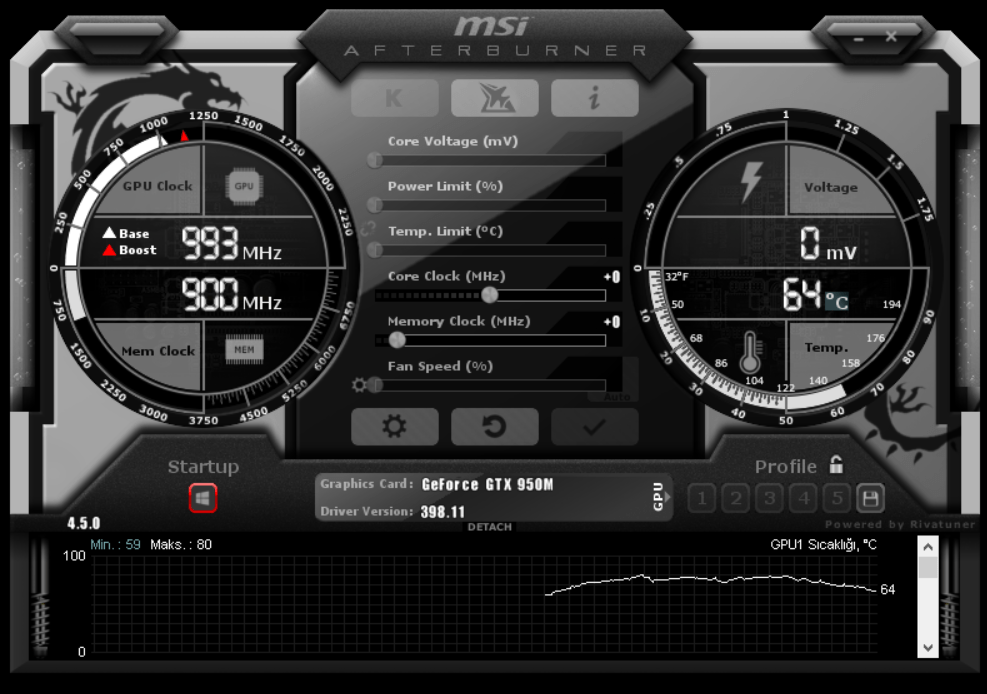Expand the GPU selector arrow
The height and width of the screenshot is (694, 987).
tap(668, 497)
